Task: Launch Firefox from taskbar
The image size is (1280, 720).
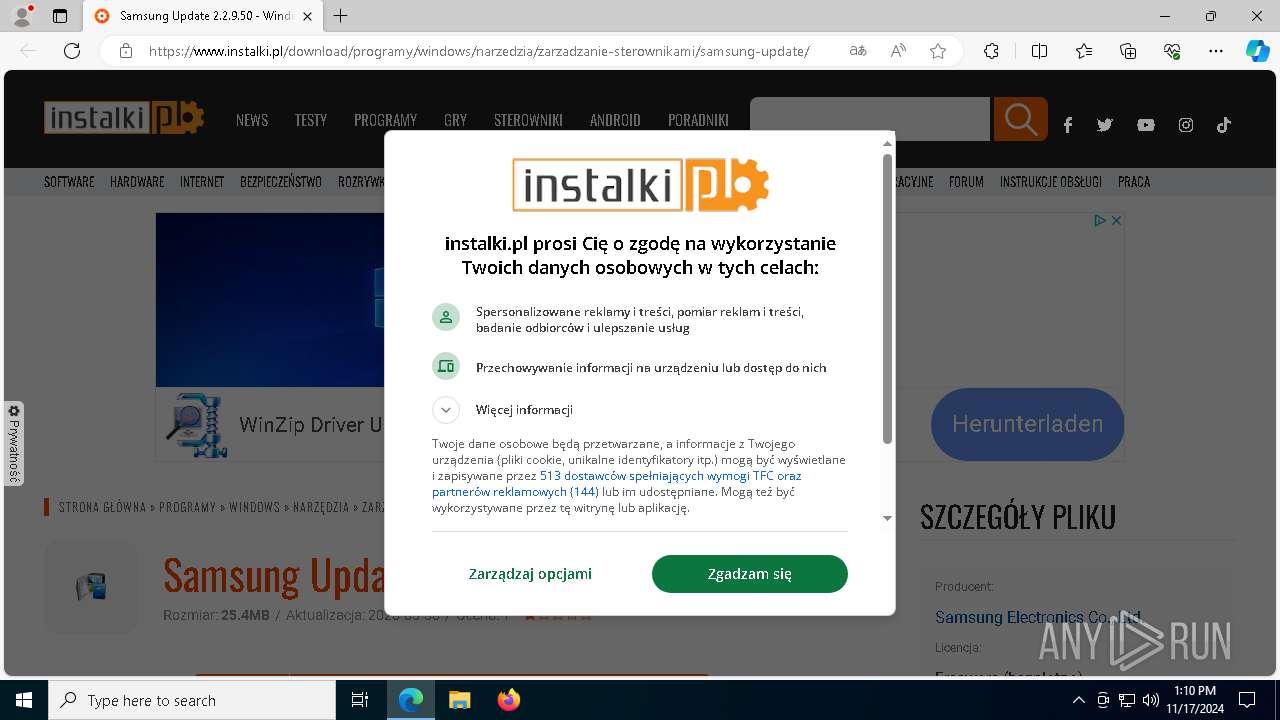Action: (x=508, y=700)
